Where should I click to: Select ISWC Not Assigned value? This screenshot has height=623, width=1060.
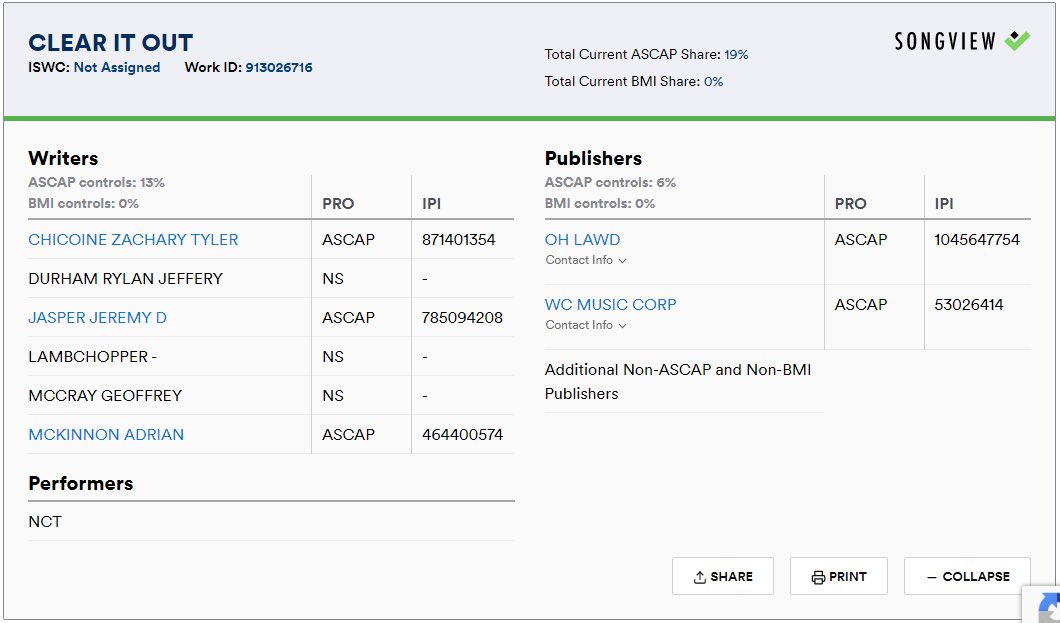pyautogui.click(x=117, y=68)
